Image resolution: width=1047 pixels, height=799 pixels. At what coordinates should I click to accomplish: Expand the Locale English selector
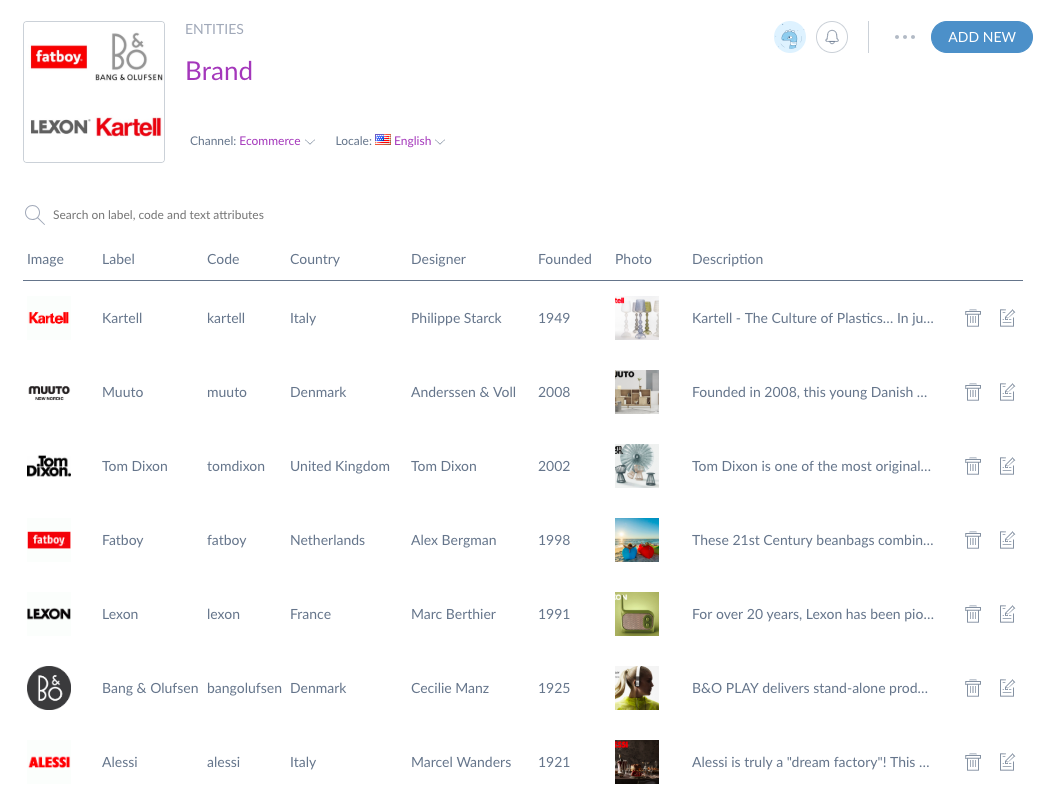click(x=418, y=141)
